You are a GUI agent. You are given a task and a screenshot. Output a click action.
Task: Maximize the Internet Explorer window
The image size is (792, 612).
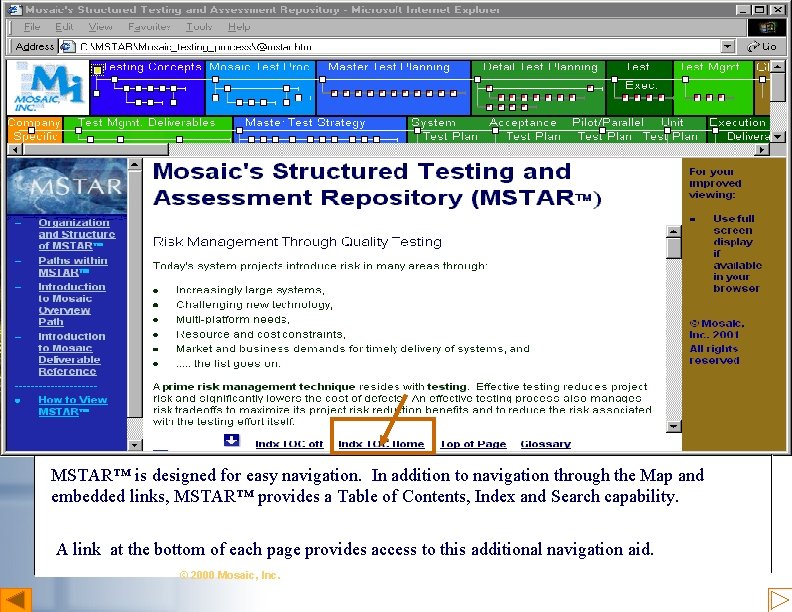(x=759, y=10)
